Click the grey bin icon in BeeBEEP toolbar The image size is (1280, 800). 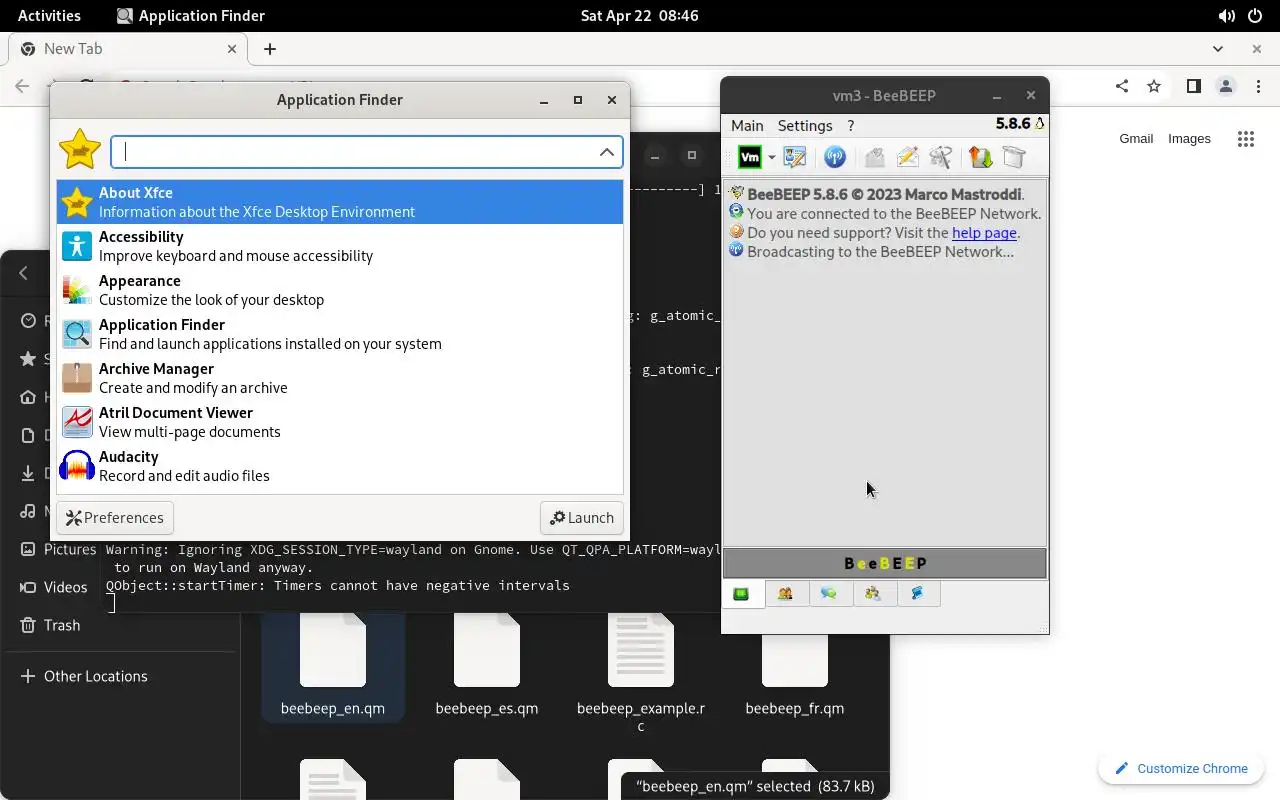tap(1014, 157)
